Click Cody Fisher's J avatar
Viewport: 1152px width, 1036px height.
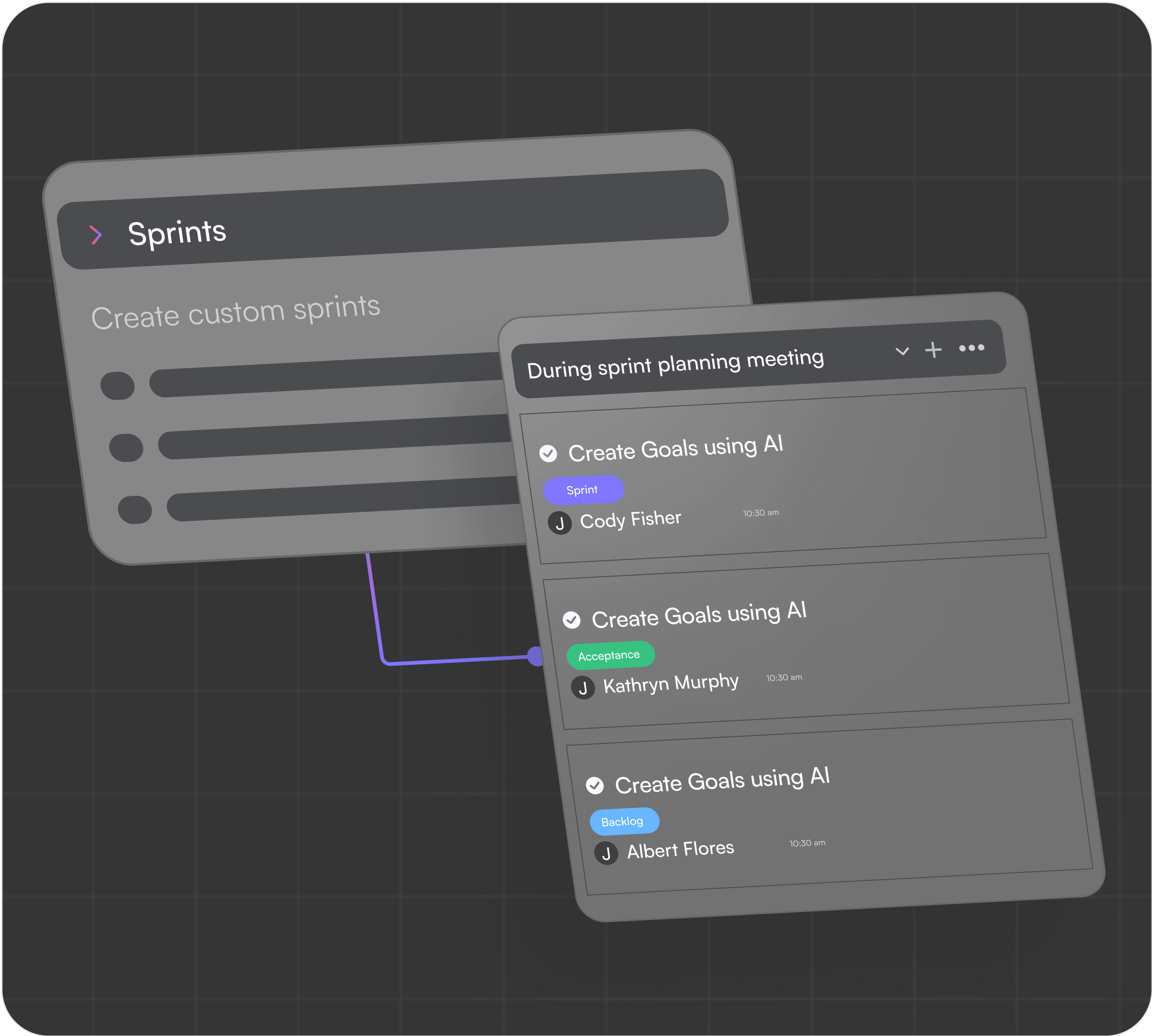coord(559,523)
